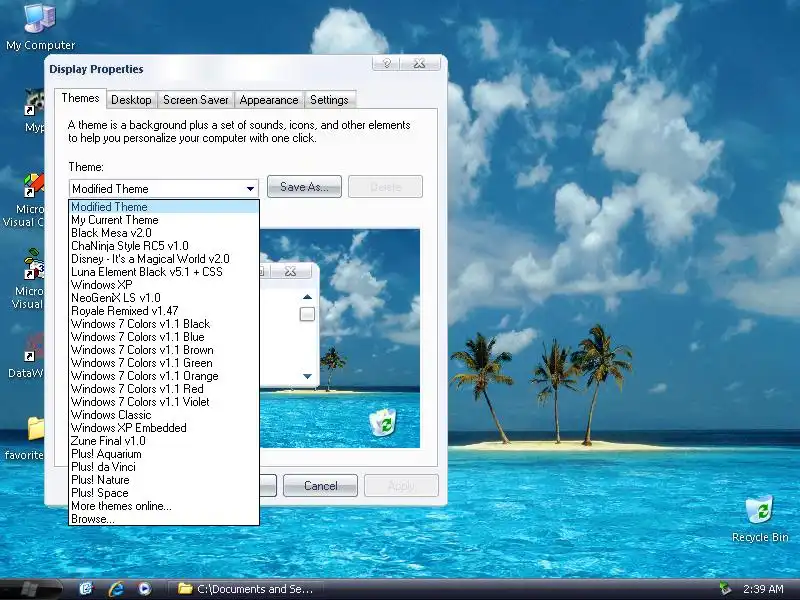Choose Windows 7 Colors v1.1 Red
Screen dimensions: 800x600
pos(164,389)
